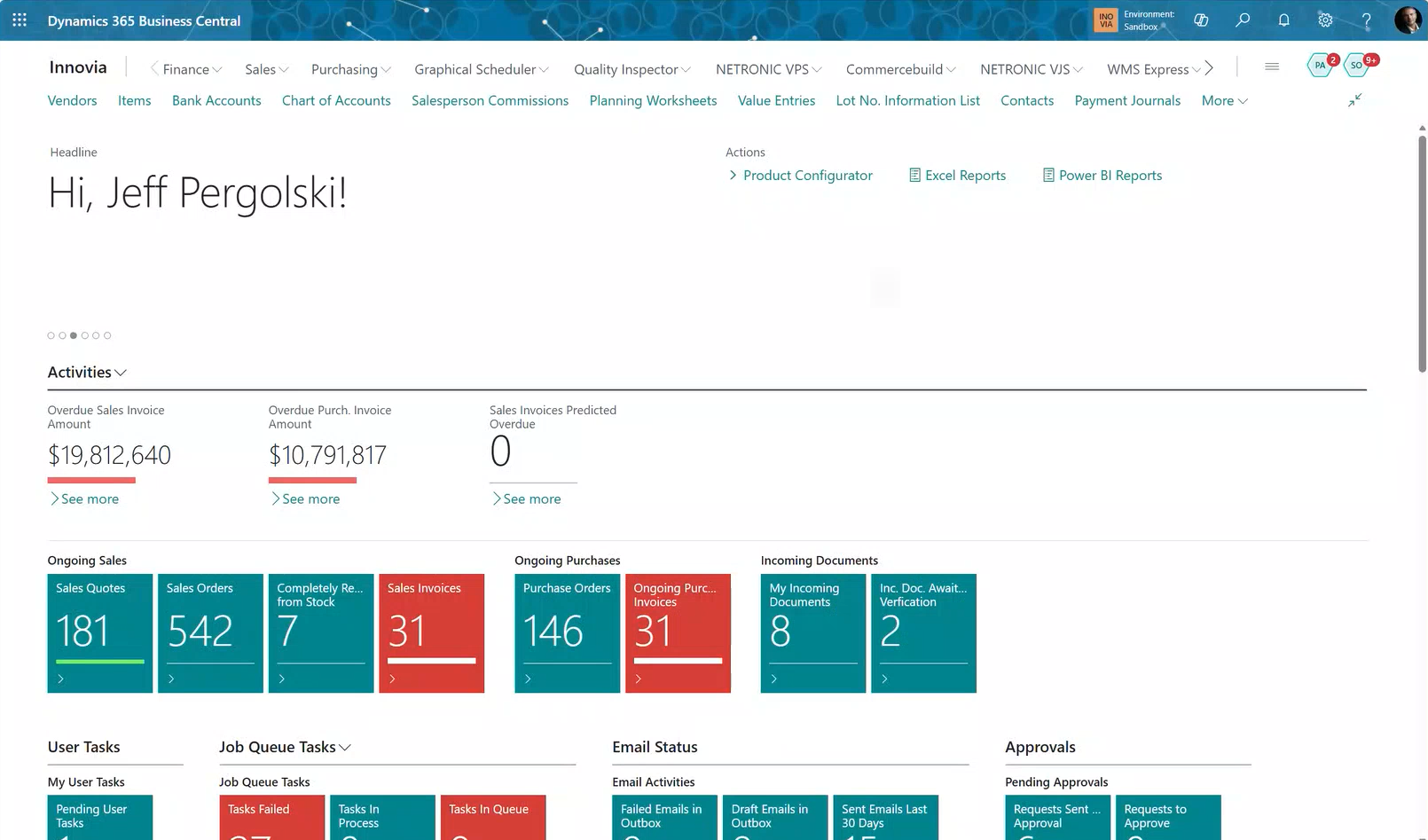1428x840 pixels.
Task: Open the Excel Reports action
Action: click(x=964, y=176)
